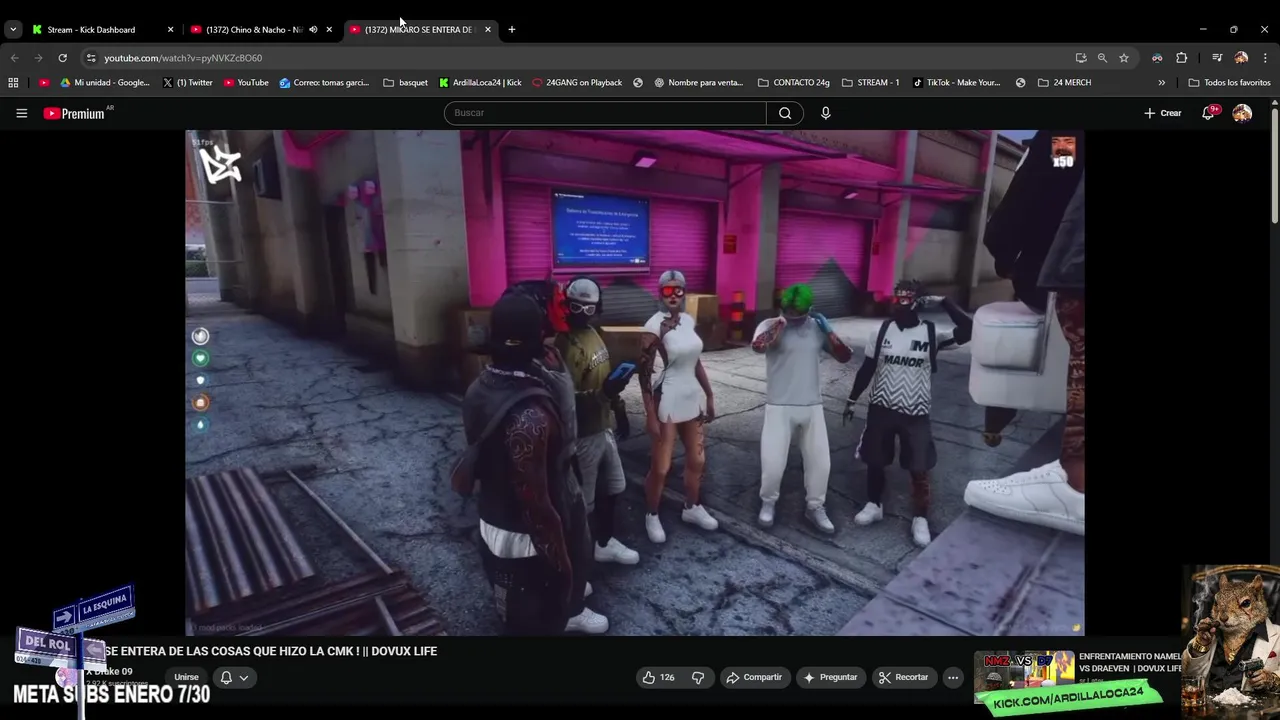The image size is (1280, 720).
Task: Open the zoom magnifier in address bar
Action: click(x=1102, y=58)
